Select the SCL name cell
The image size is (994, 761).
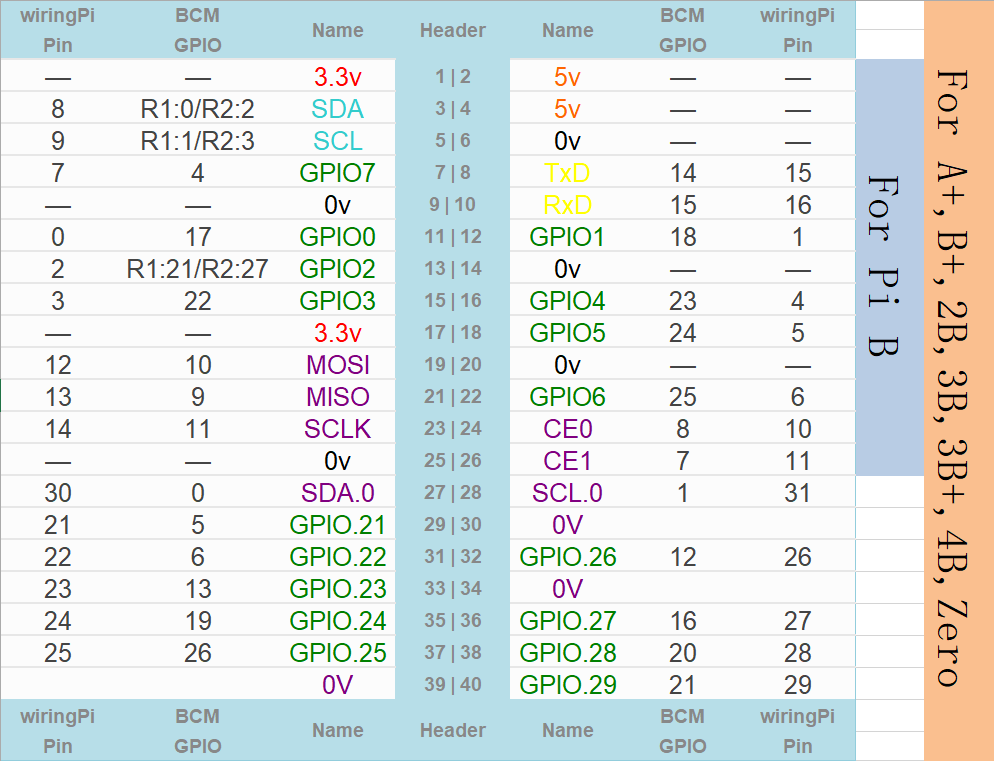click(x=337, y=141)
